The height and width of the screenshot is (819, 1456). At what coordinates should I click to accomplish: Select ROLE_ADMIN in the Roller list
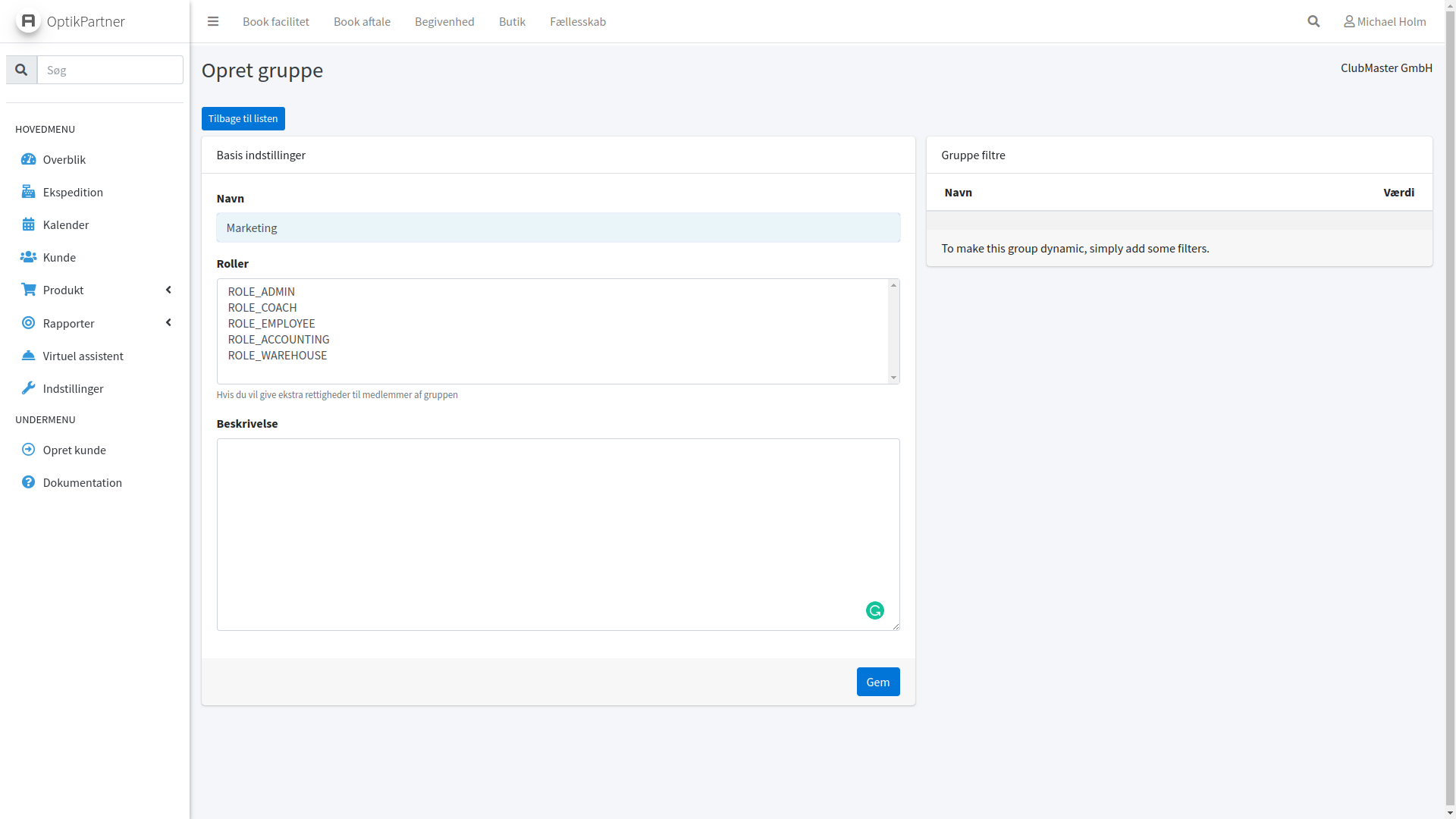pos(262,291)
